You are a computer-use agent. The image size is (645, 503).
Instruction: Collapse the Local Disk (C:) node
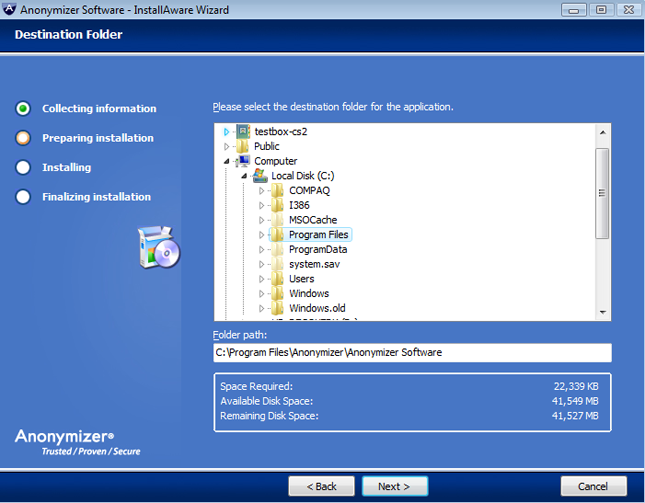coord(244,176)
